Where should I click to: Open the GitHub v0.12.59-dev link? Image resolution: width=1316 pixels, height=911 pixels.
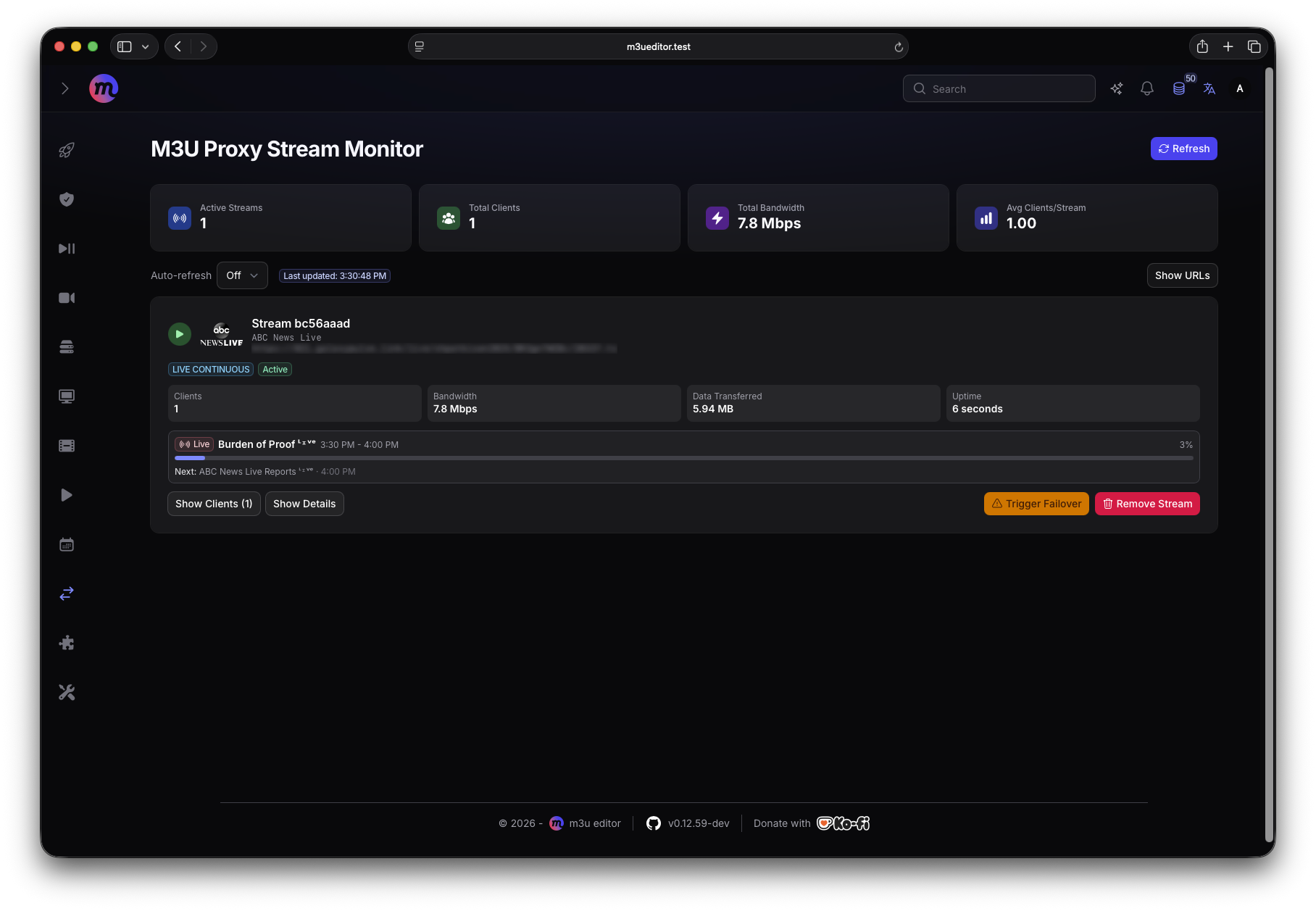688,823
